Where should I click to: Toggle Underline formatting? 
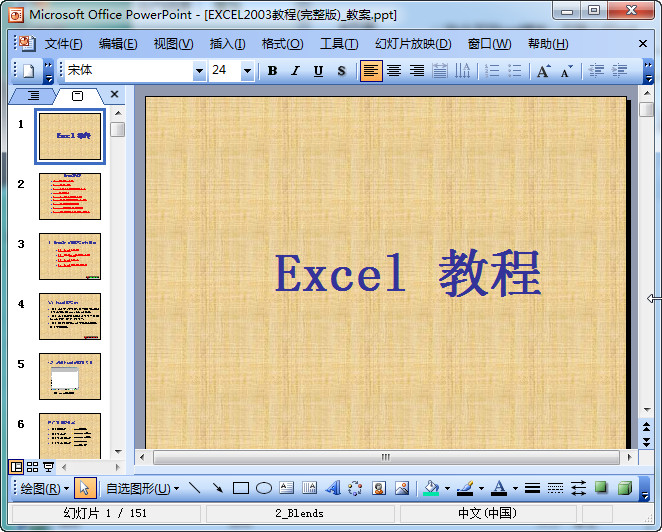click(318, 71)
